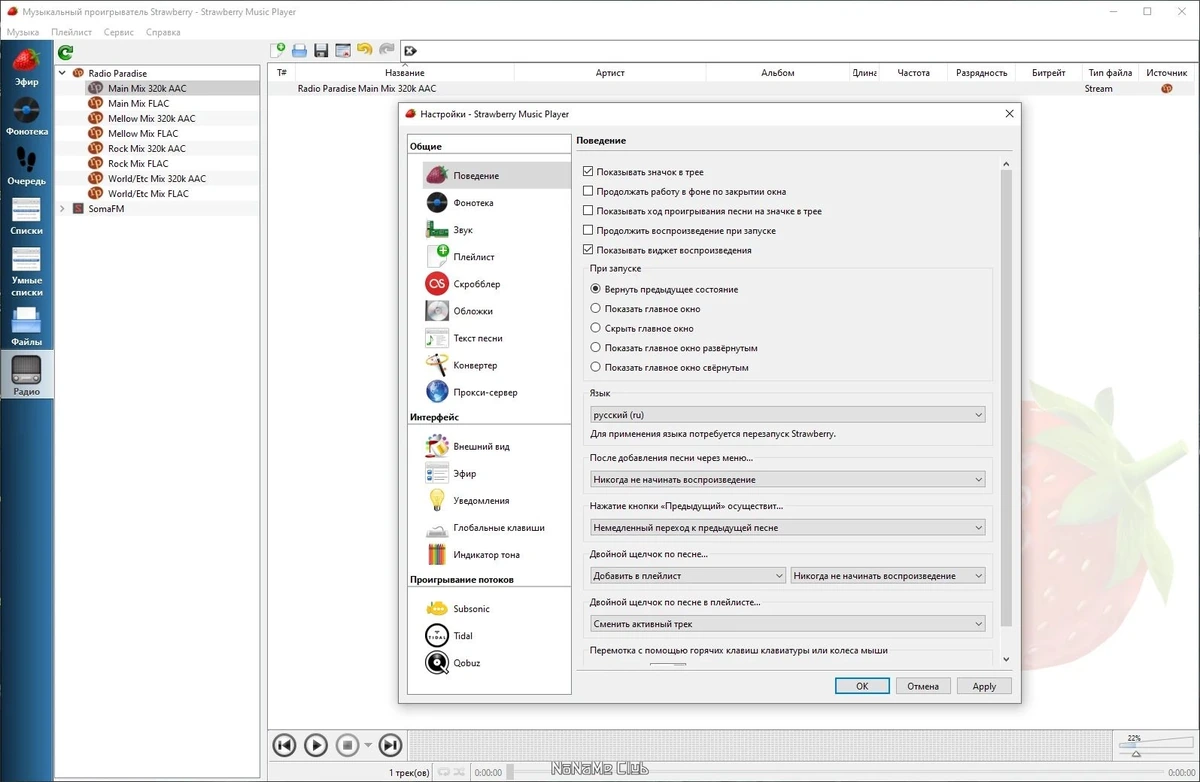Open the Язык language dropdown

tap(787, 415)
